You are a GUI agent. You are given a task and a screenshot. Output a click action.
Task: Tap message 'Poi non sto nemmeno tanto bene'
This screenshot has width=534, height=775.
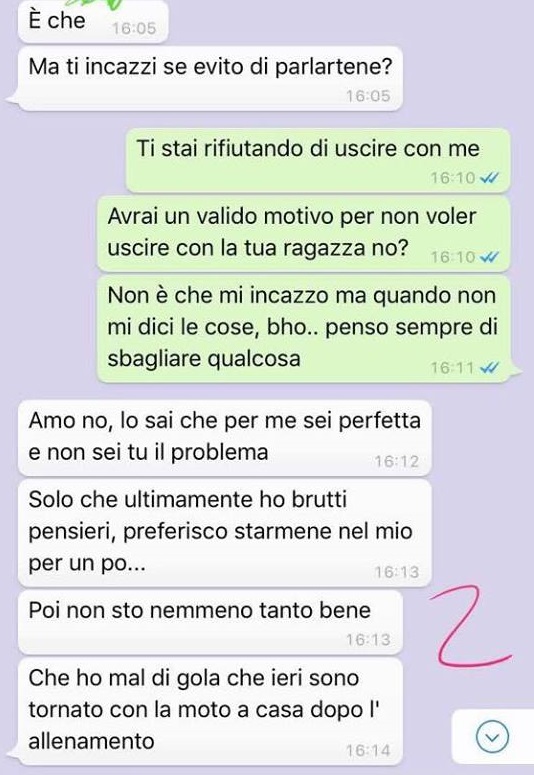pyautogui.click(x=210, y=623)
